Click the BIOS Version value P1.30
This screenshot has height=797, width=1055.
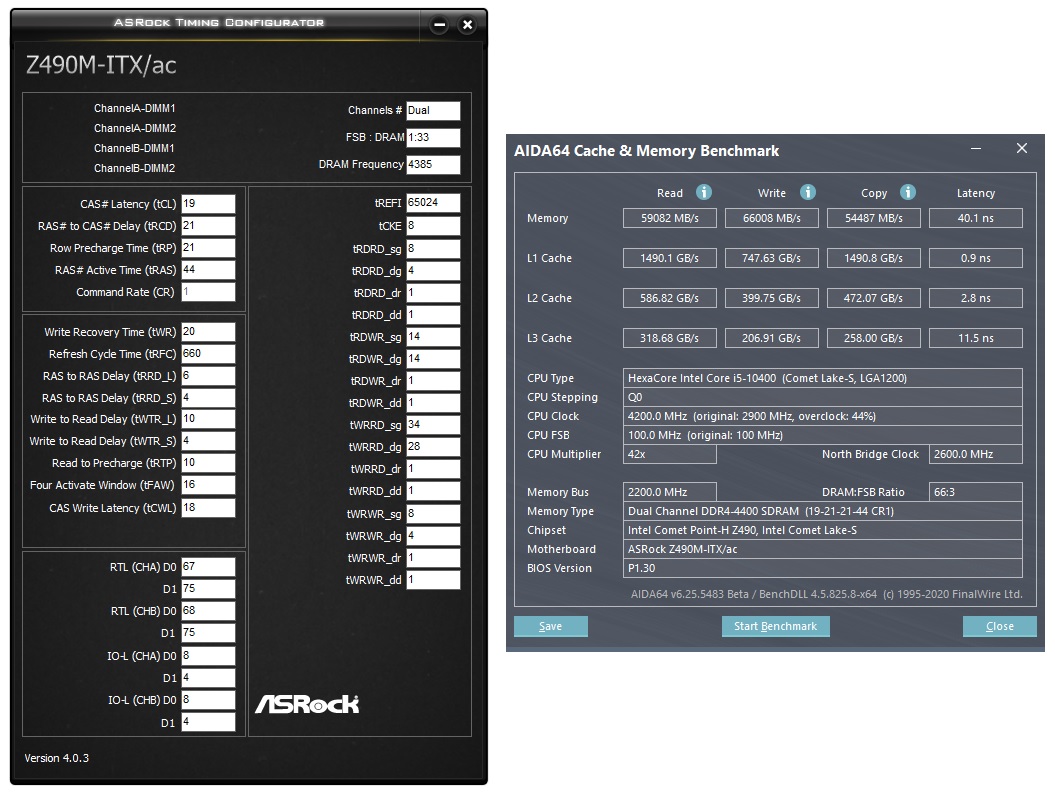(823, 568)
